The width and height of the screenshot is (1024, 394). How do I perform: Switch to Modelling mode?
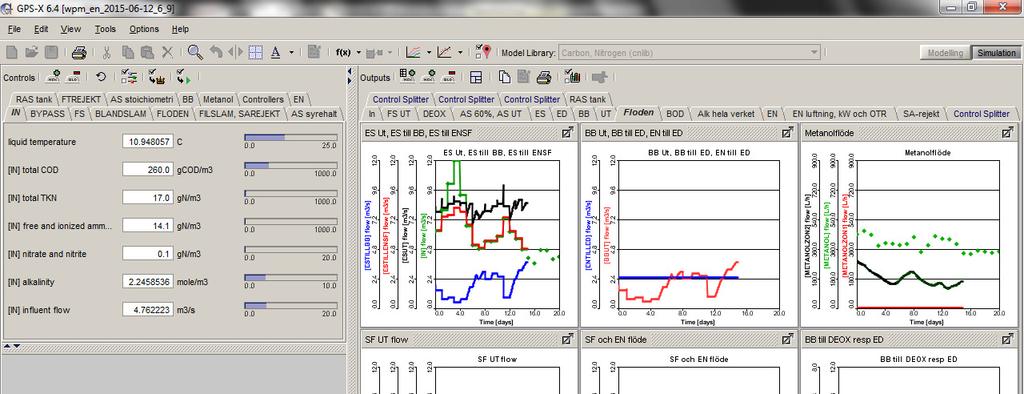click(x=945, y=53)
